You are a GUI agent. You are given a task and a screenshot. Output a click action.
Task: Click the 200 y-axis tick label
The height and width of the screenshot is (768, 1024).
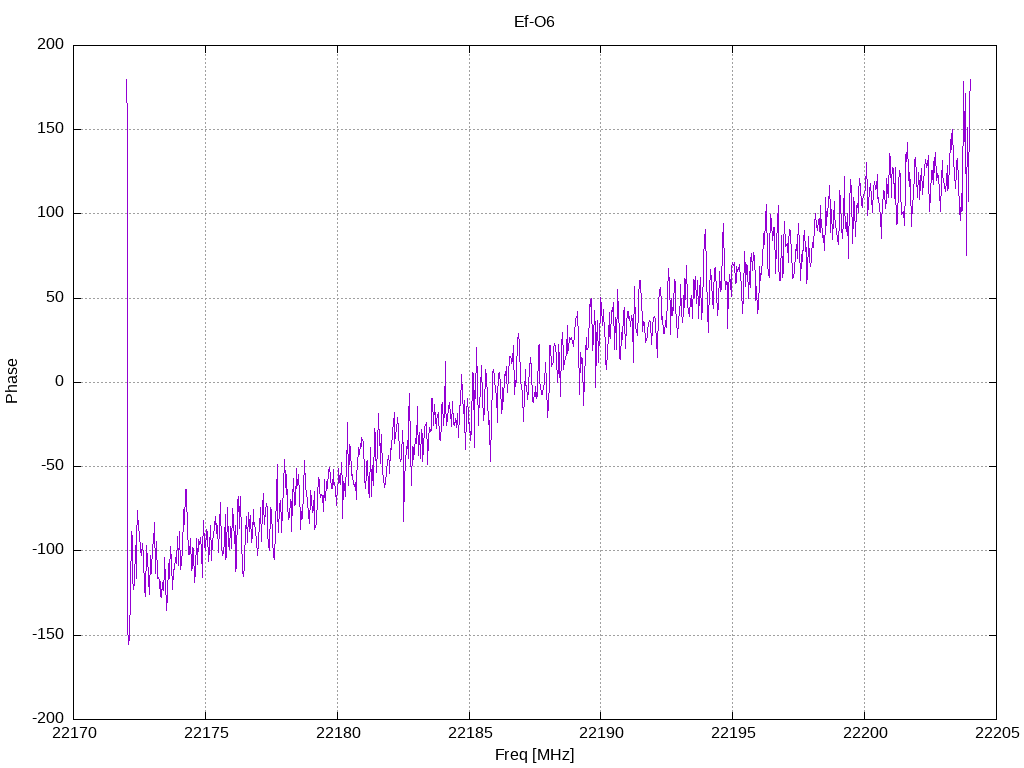[51, 44]
